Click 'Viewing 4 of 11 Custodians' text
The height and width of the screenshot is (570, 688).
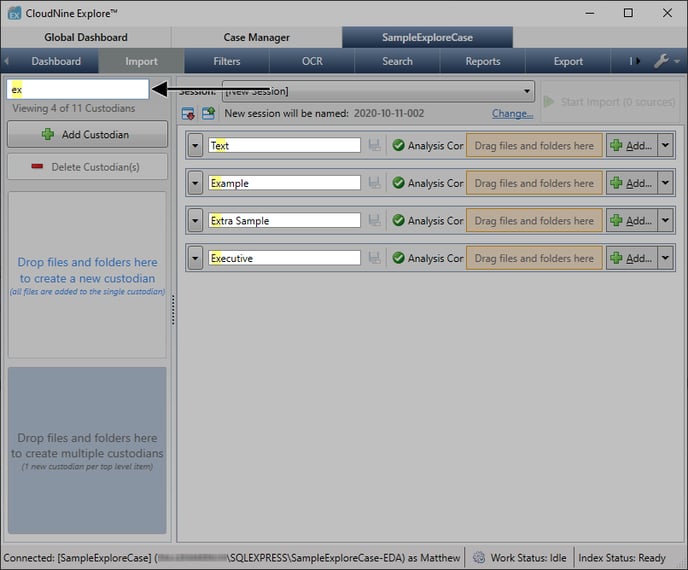[x=74, y=108]
